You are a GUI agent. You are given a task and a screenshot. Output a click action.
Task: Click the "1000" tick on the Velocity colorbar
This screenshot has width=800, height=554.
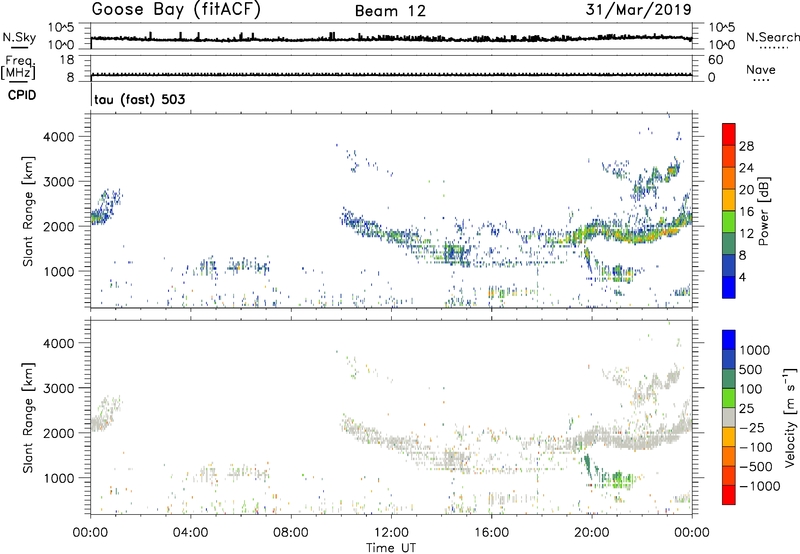[x=755, y=350]
